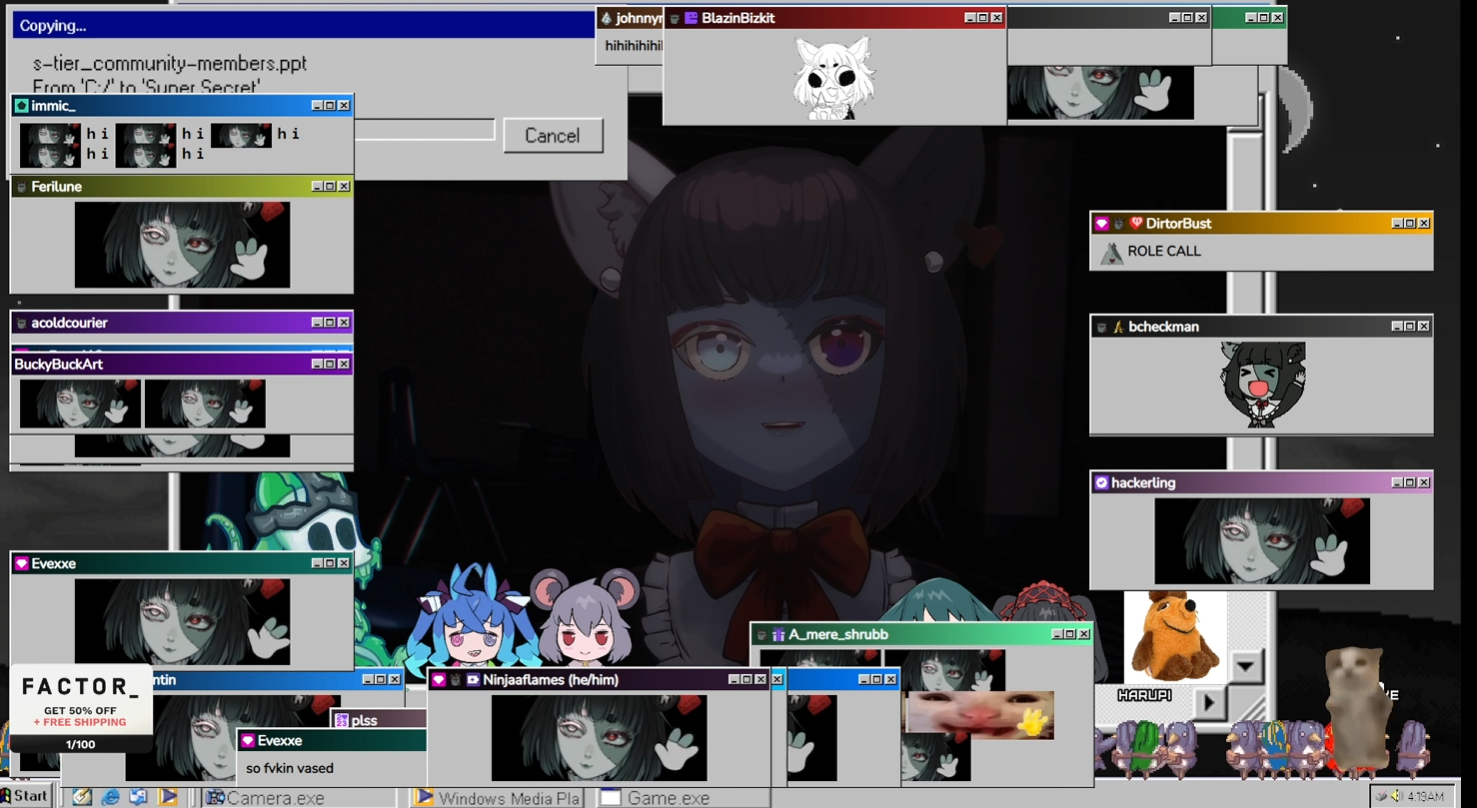
Task: Launch the media player quick launch icon
Action: click(x=168, y=797)
